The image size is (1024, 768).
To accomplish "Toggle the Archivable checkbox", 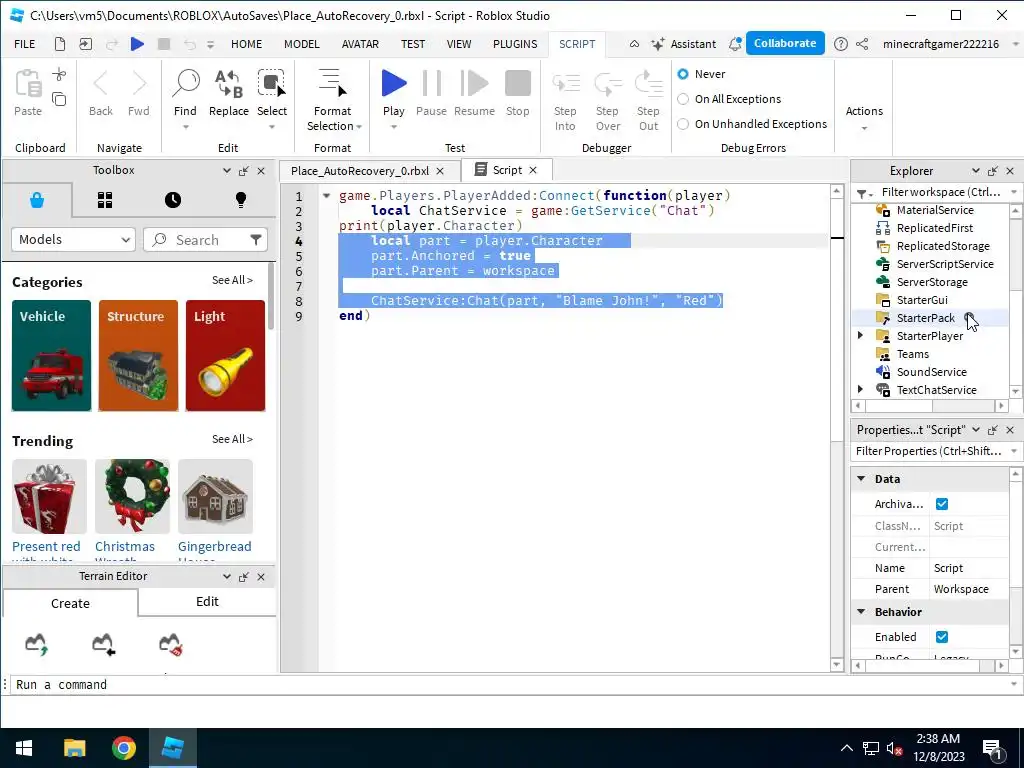I will pos(942,504).
